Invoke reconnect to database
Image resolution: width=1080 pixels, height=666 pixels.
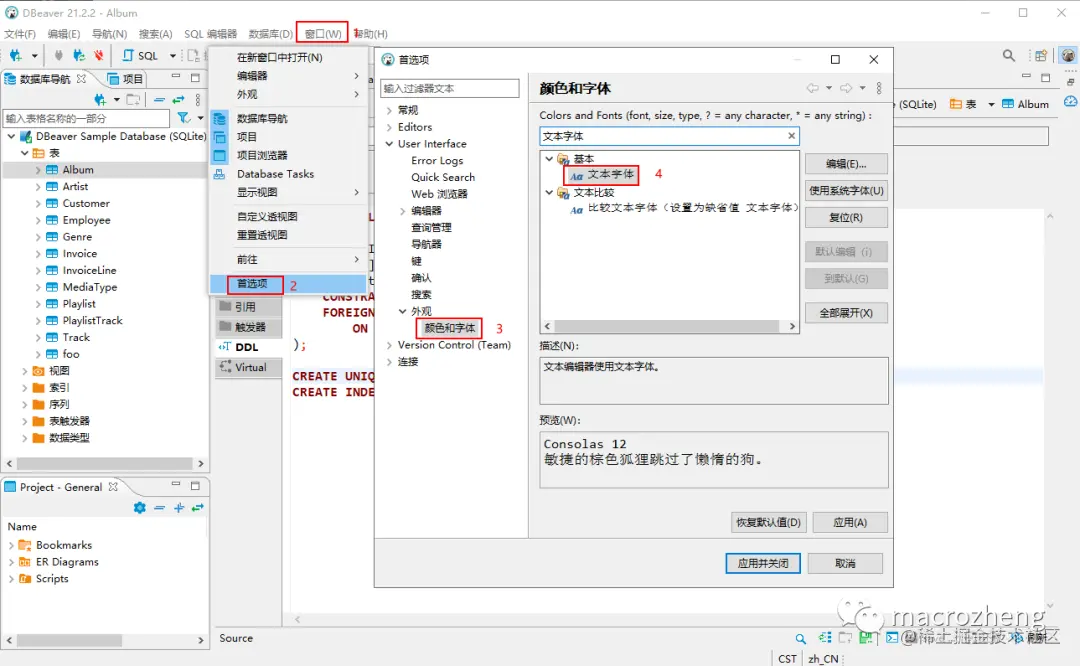(80, 55)
